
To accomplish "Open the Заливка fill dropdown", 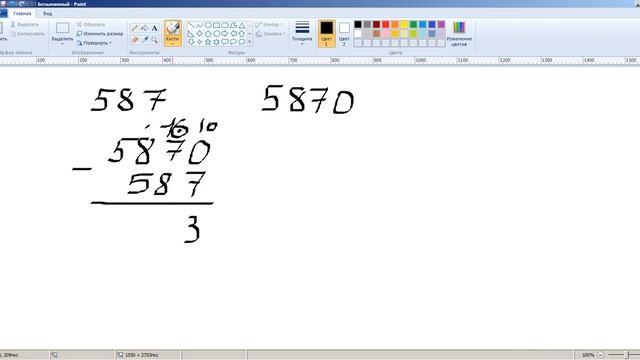I will [270, 34].
